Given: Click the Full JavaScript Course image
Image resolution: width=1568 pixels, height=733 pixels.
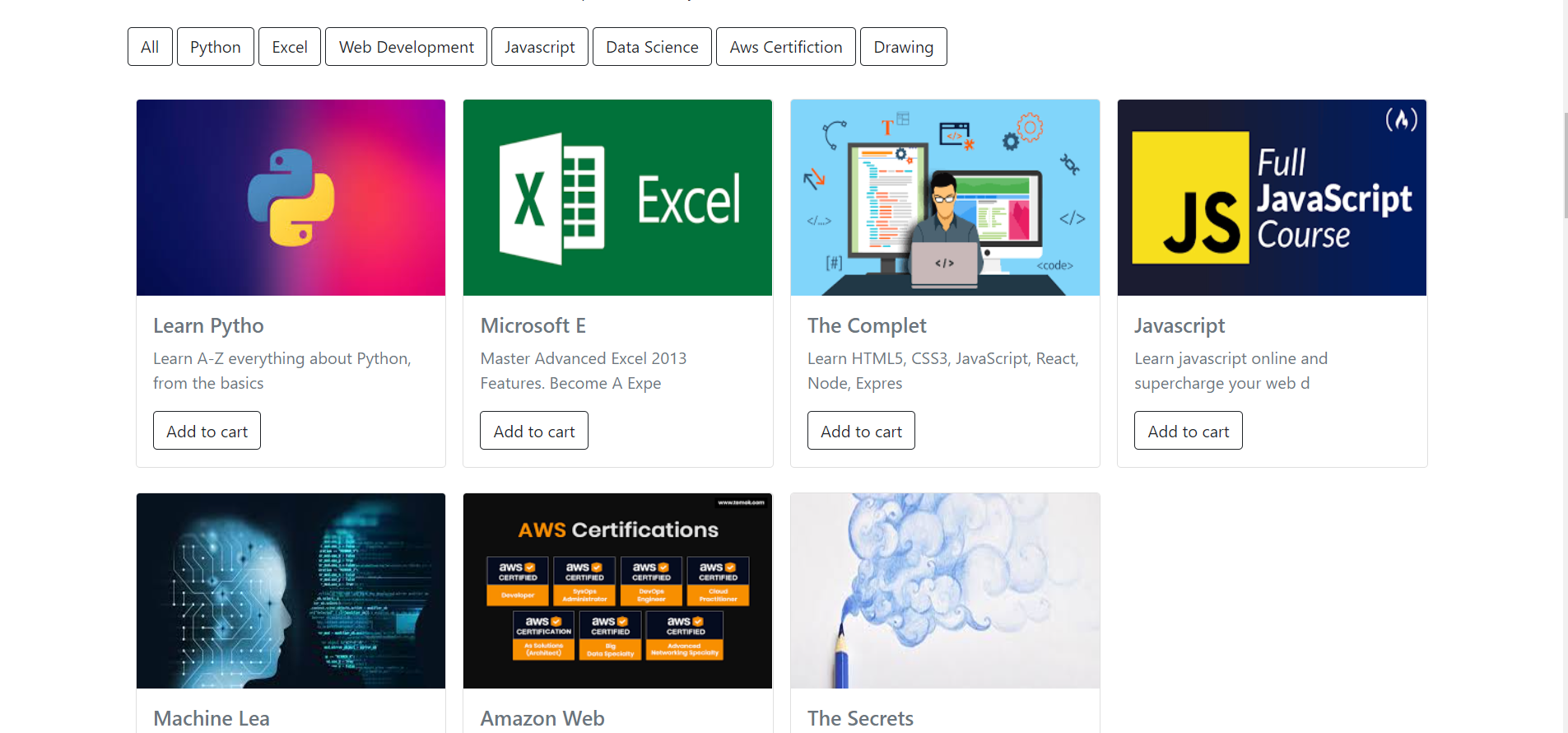Looking at the screenshot, I should 1272,198.
